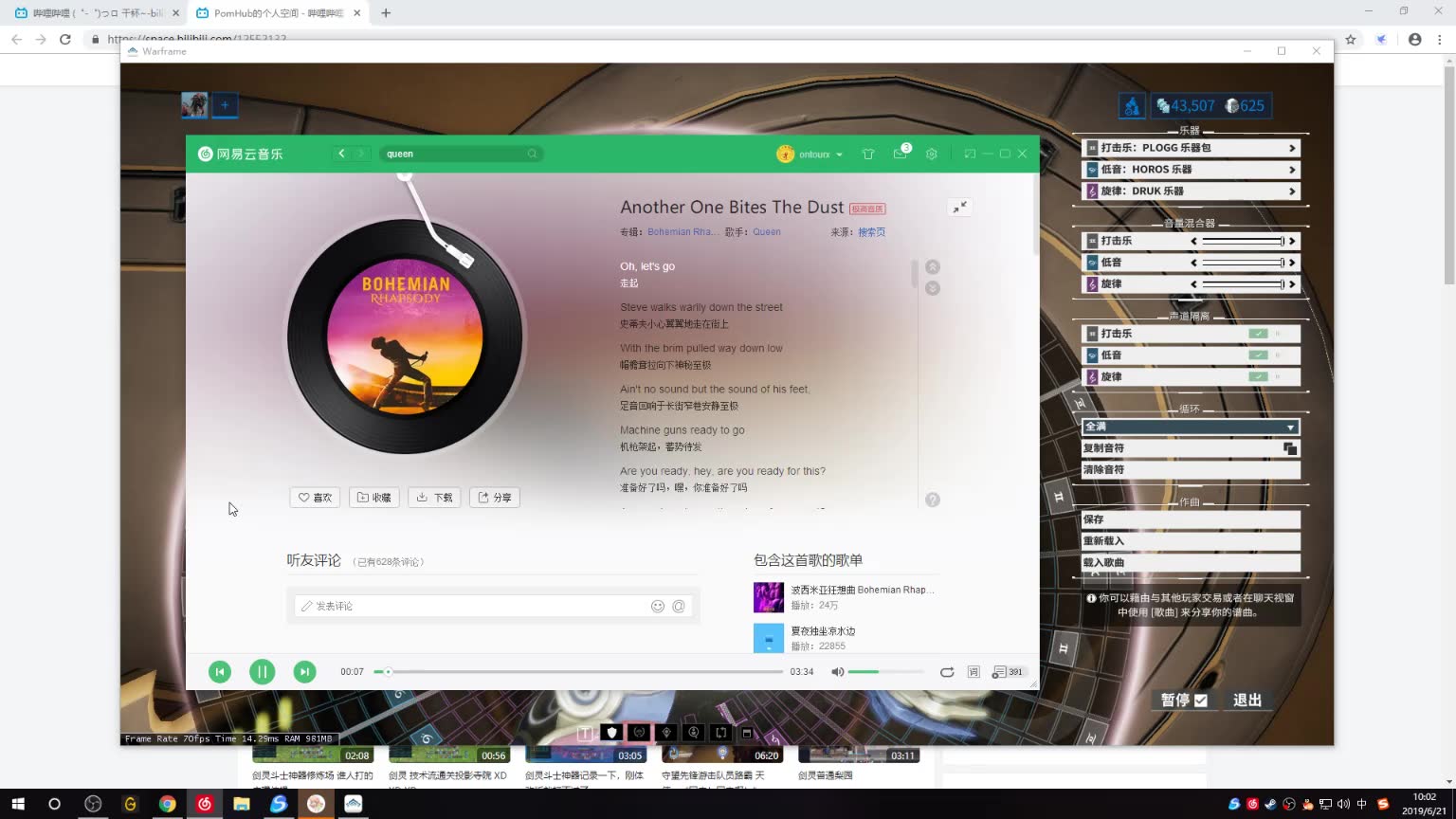This screenshot has width=1456, height=819.
Task: Open the 打击乐: PLOGG 乐器包 selector
Action: [x=1191, y=148]
